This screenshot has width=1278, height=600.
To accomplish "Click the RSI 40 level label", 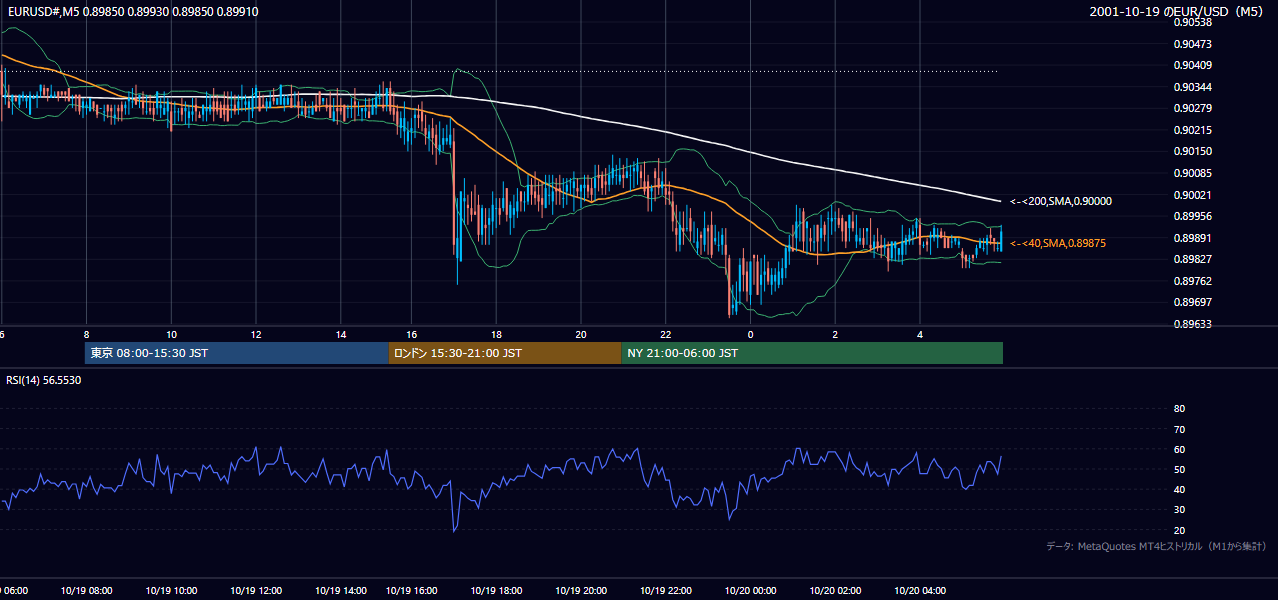I will tap(1179, 490).
